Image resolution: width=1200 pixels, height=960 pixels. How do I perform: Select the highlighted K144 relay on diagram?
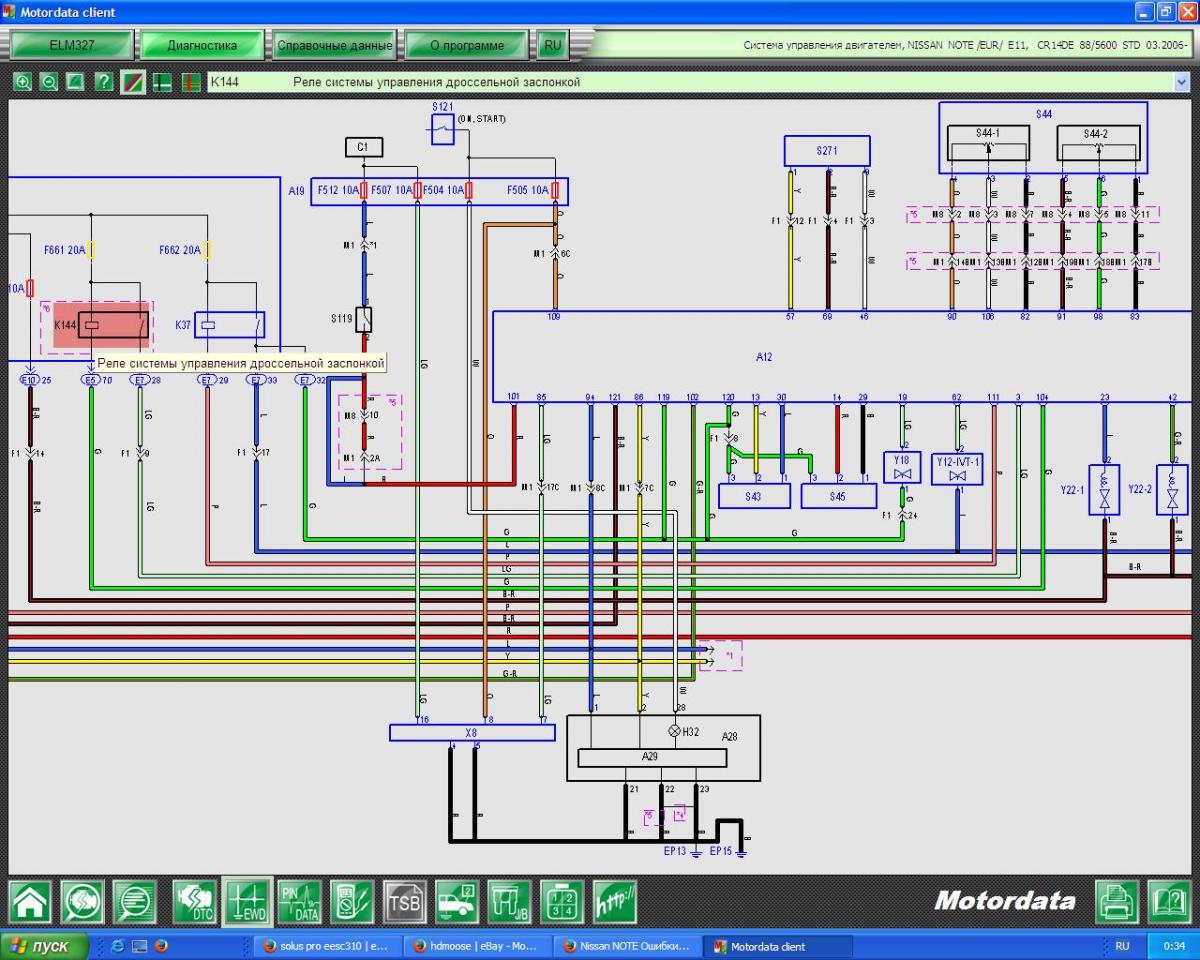point(101,325)
